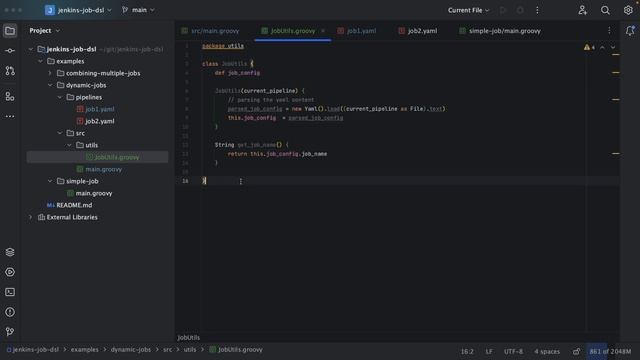Open the Run tool window
The image size is (640, 360).
[10, 272]
